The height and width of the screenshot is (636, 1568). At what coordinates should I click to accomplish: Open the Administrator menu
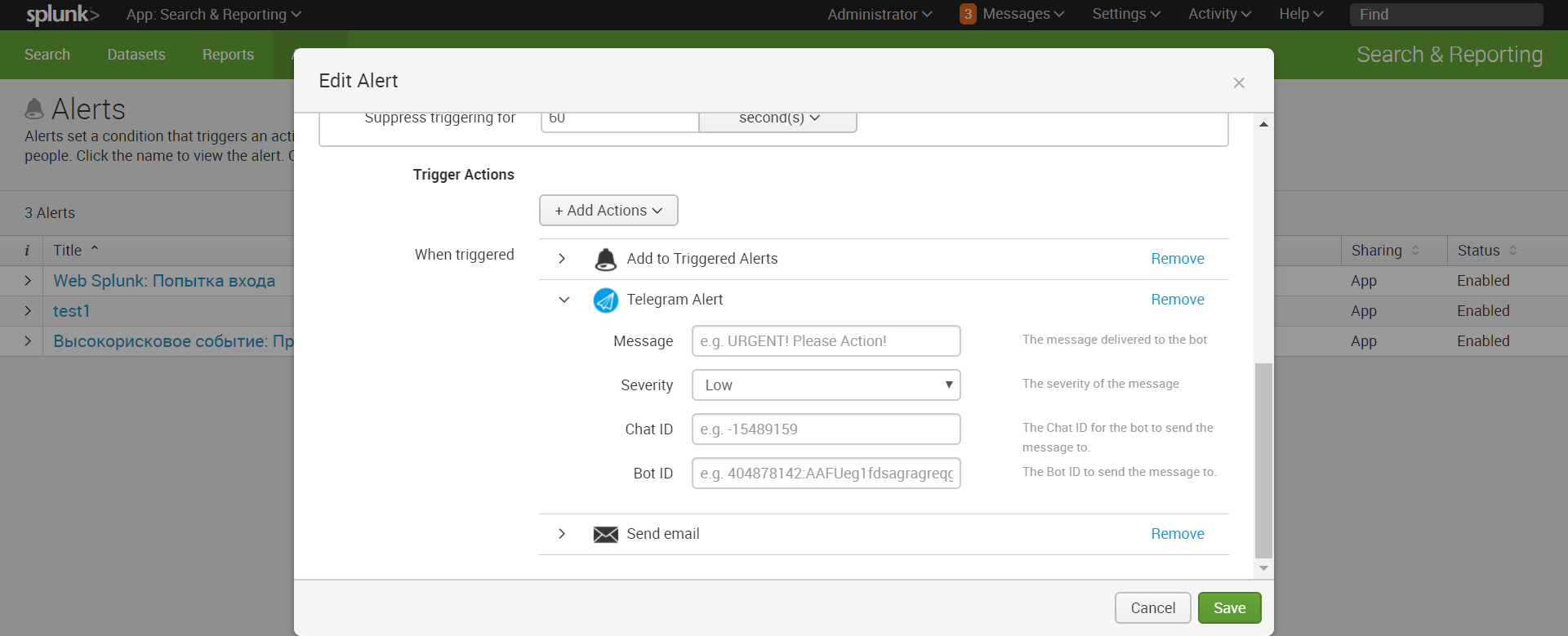880,15
